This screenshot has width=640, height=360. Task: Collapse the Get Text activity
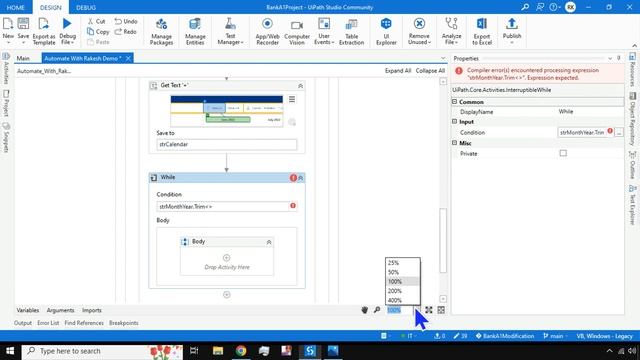[300, 86]
